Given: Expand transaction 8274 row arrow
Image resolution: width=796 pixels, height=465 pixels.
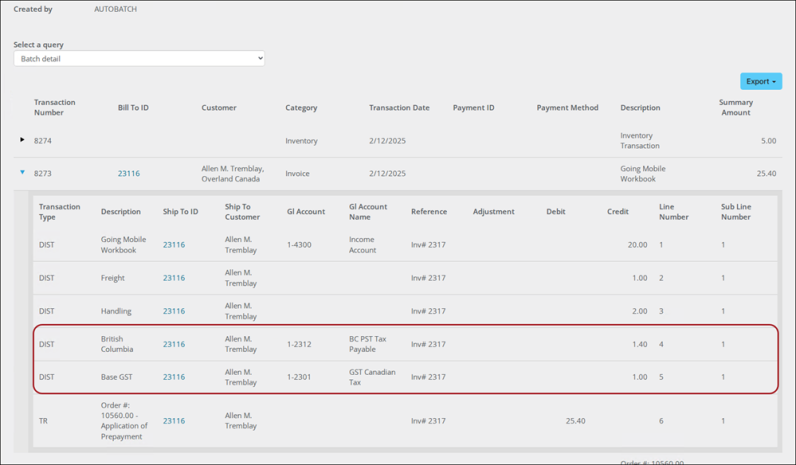Looking at the screenshot, I should point(22,140).
